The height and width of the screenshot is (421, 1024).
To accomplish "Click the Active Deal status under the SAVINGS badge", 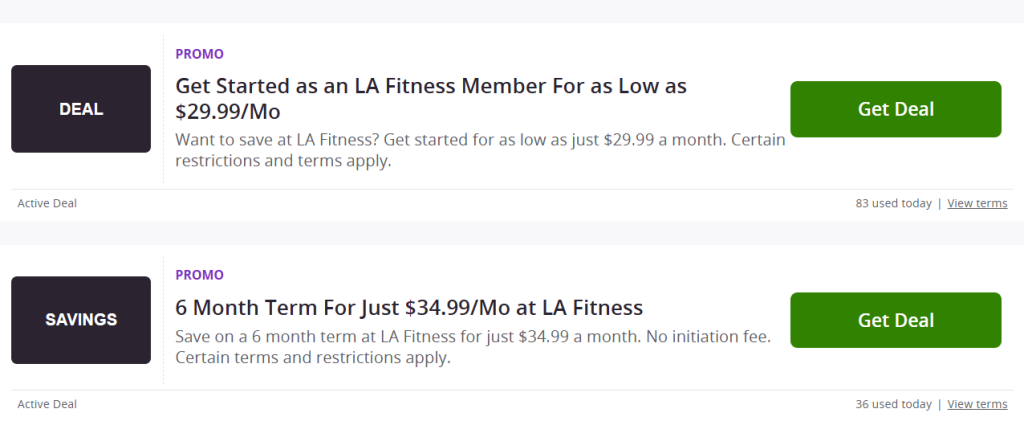I will (x=47, y=405).
